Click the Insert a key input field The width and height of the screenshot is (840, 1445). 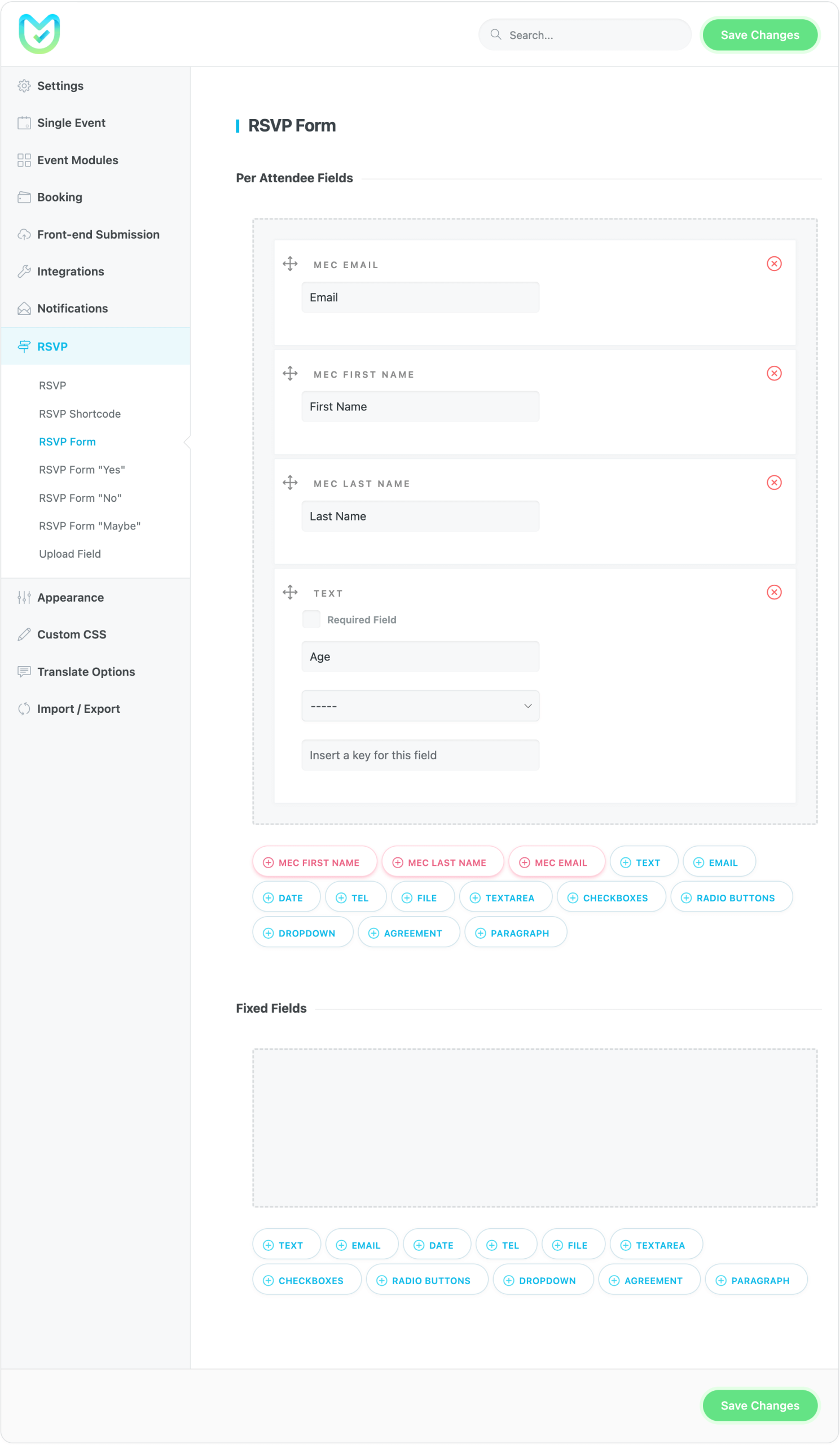pos(420,755)
